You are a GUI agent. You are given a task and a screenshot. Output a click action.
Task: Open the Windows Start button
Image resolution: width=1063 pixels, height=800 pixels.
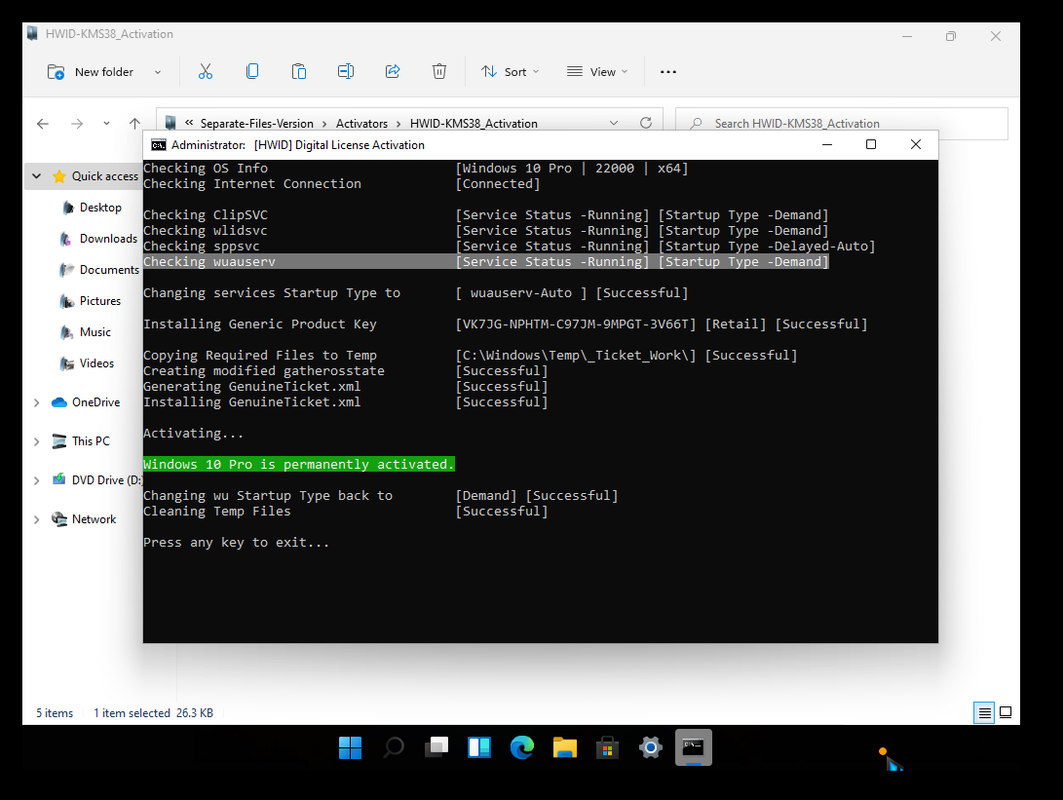tap(350, 748)
